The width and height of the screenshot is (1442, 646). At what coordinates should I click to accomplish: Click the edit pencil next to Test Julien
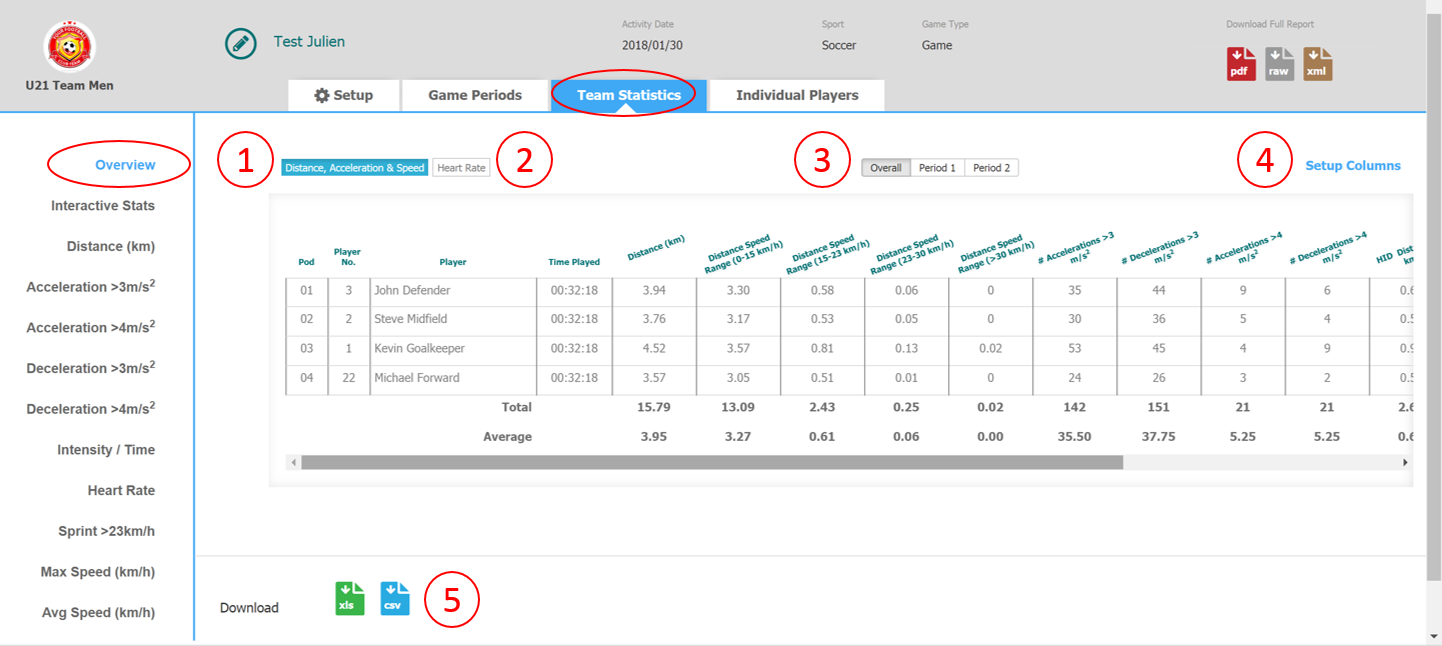tap(240, 44)
